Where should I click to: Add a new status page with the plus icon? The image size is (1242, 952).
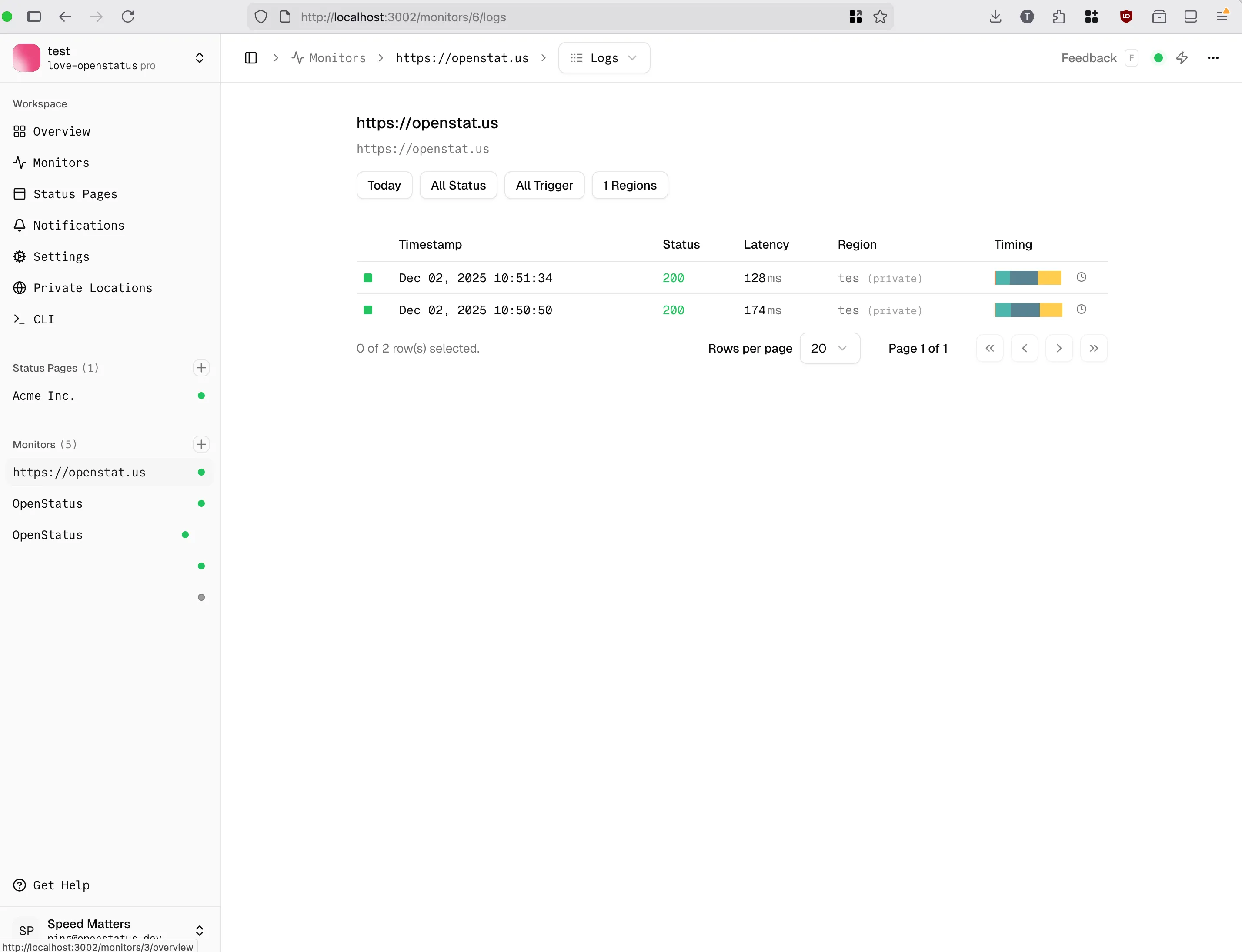[x=200, y=367]
